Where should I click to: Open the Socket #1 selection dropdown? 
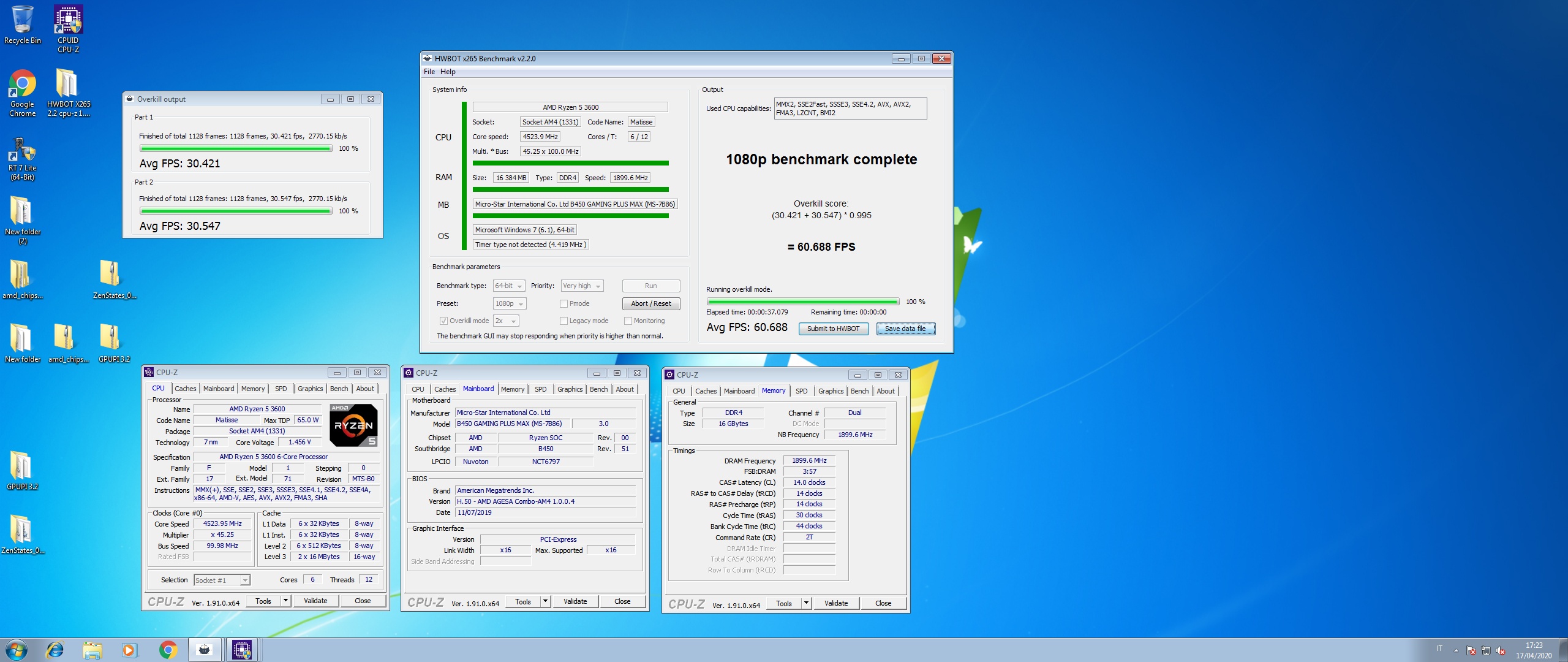(222, 580)
